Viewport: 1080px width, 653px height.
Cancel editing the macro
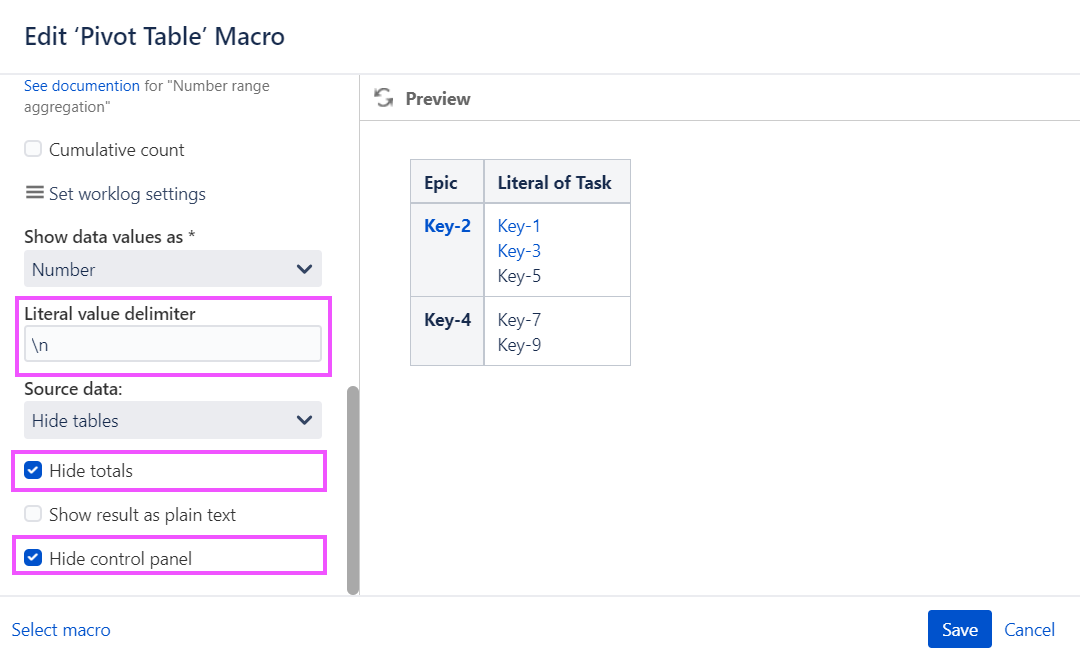(x=1029, y=629)
